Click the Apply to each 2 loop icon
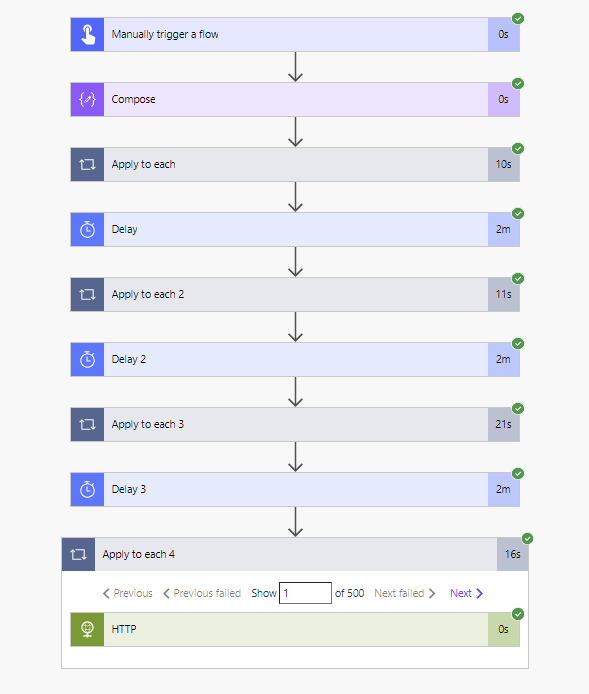The image size is (589, 694). click(x=87, y=295)
